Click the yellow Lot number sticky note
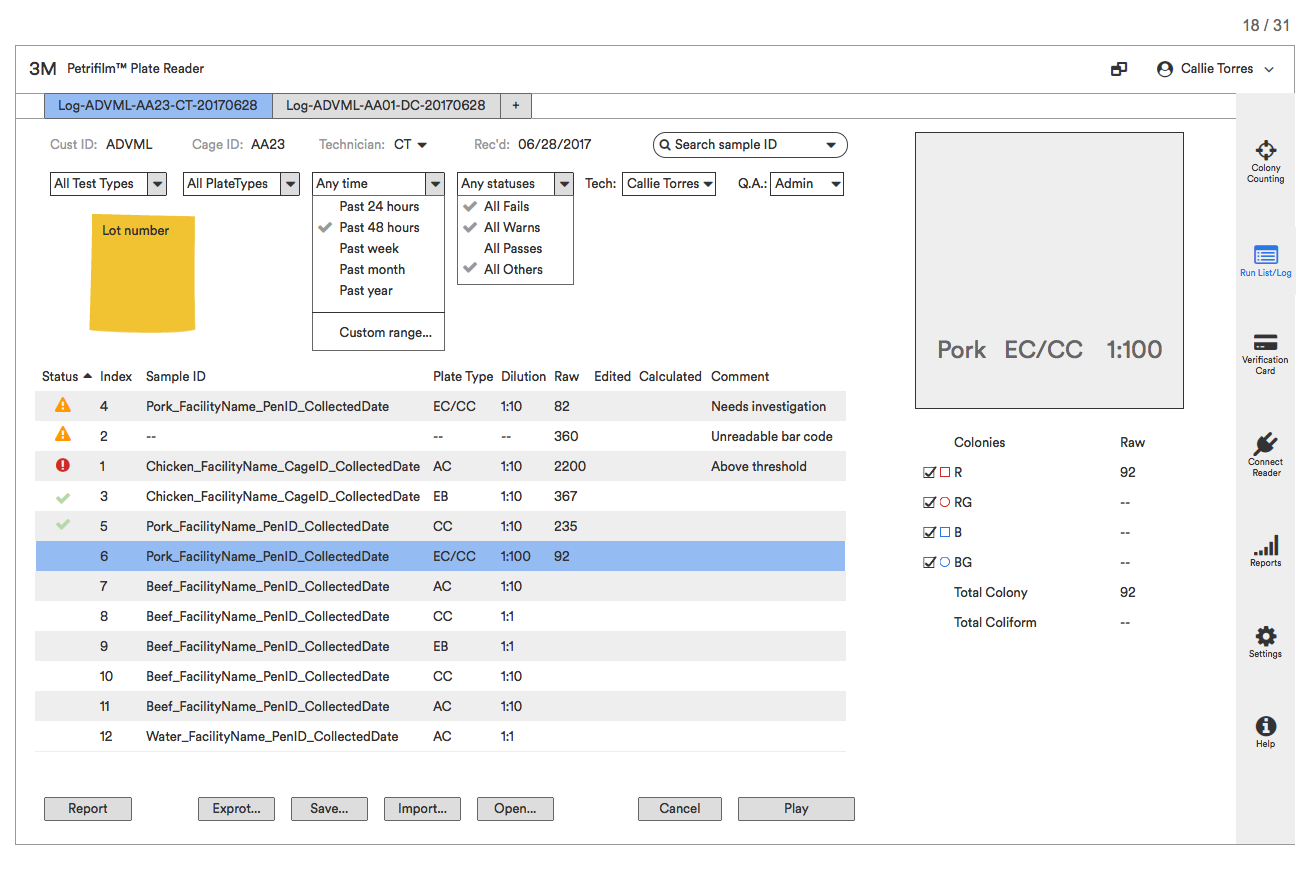 tap(142, 272)
